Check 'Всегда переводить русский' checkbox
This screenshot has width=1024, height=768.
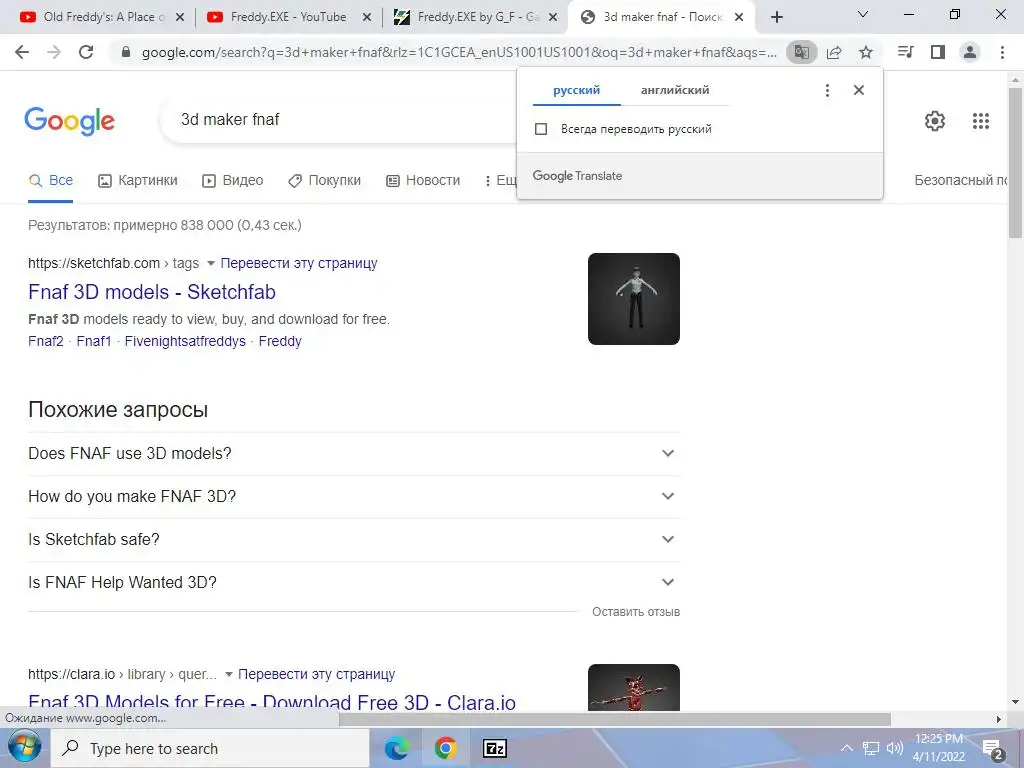tap(541, 129)
